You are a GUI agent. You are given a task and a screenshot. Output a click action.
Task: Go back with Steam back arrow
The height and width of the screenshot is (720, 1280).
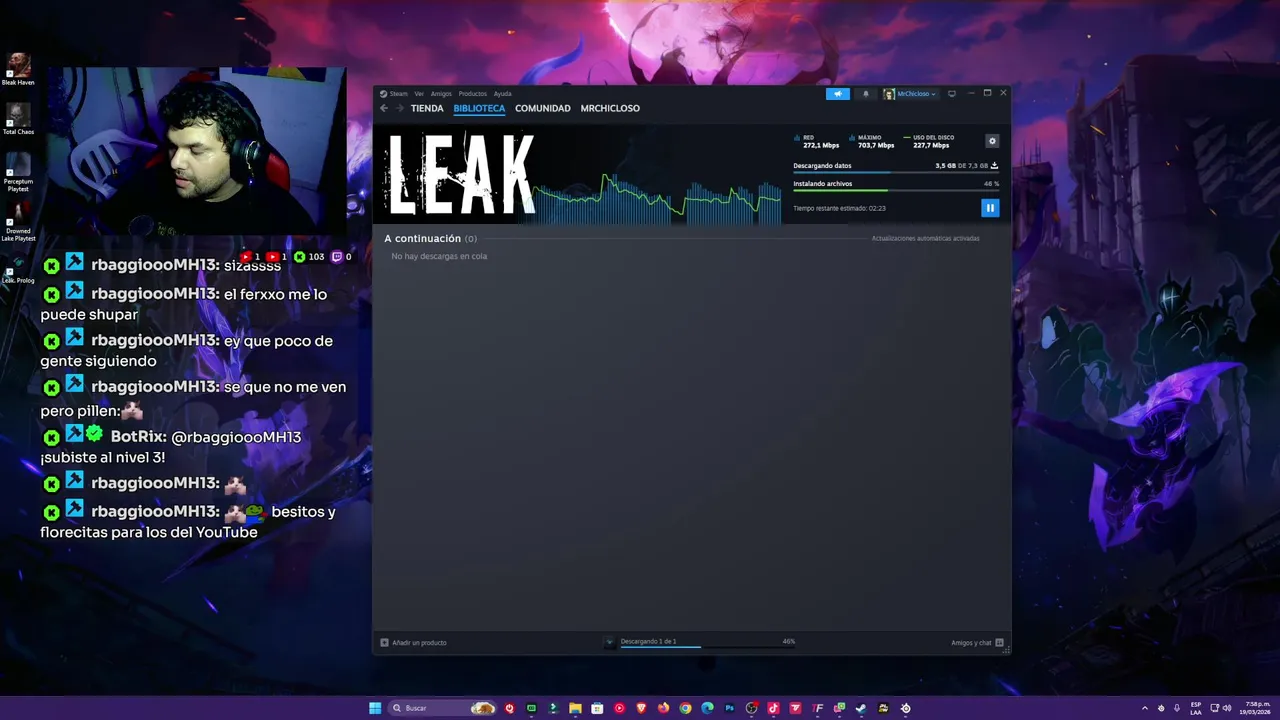[x=384, y=108]
